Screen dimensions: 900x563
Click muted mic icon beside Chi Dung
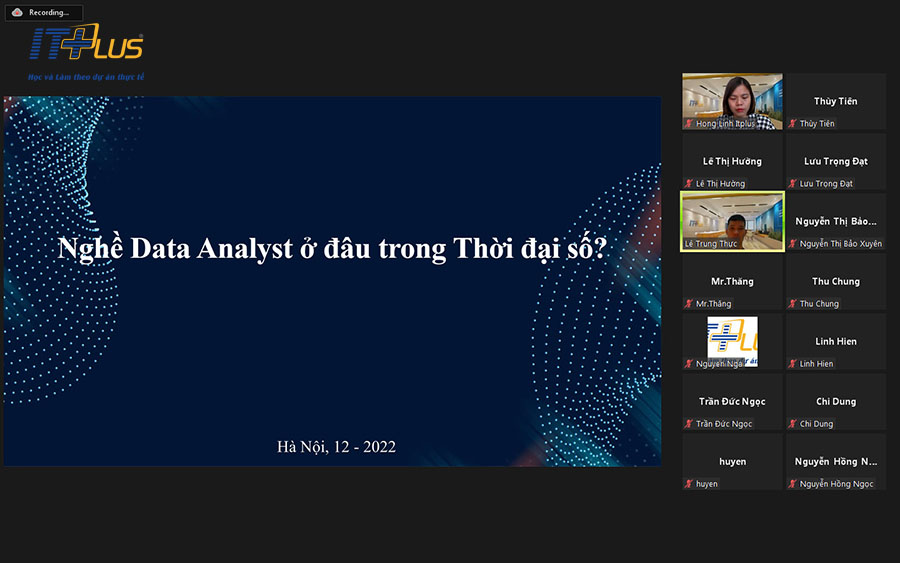tap(793, 424)
